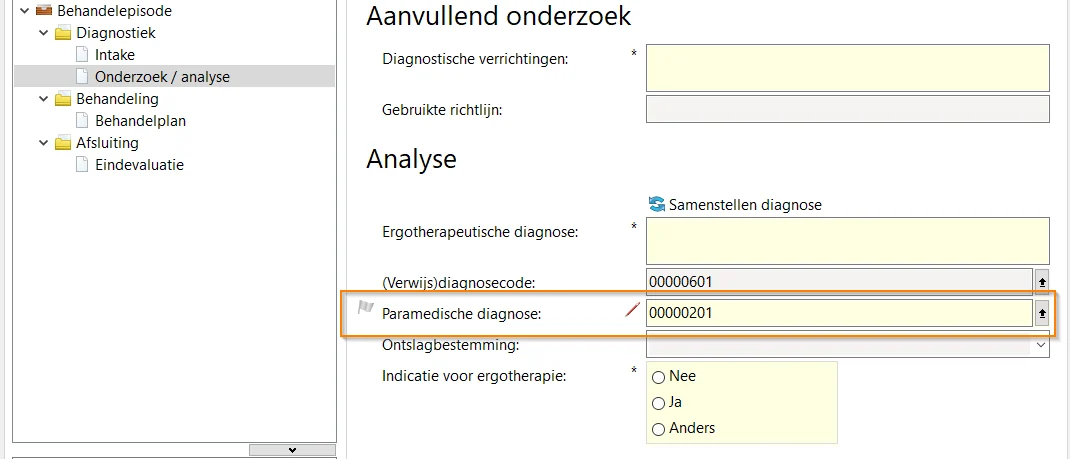Select the Nee radio button
This screenshot has height=459, width=1072.
pyautogui.click(x=658, y=377)
